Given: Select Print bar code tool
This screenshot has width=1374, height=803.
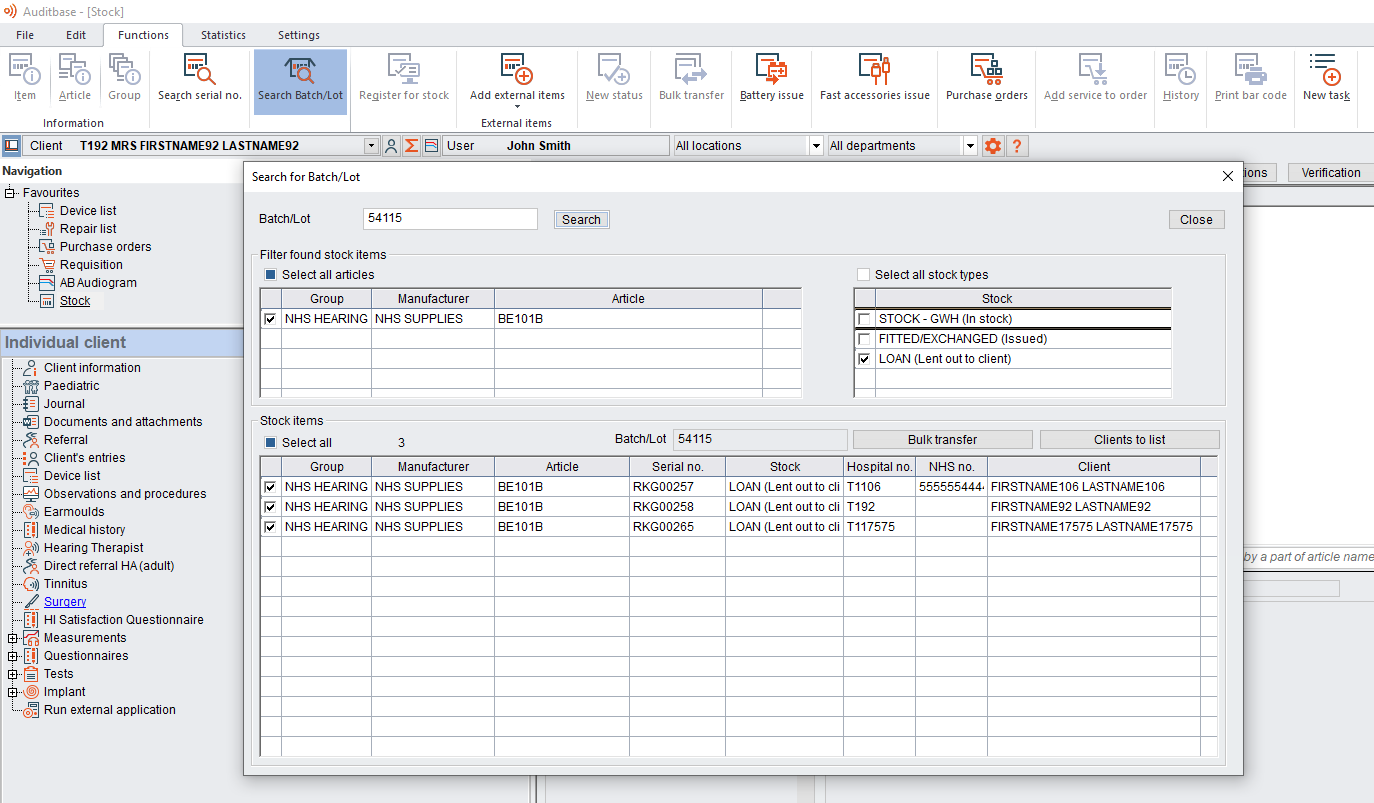Looking at the screenshot, I should click(1250, 77).
